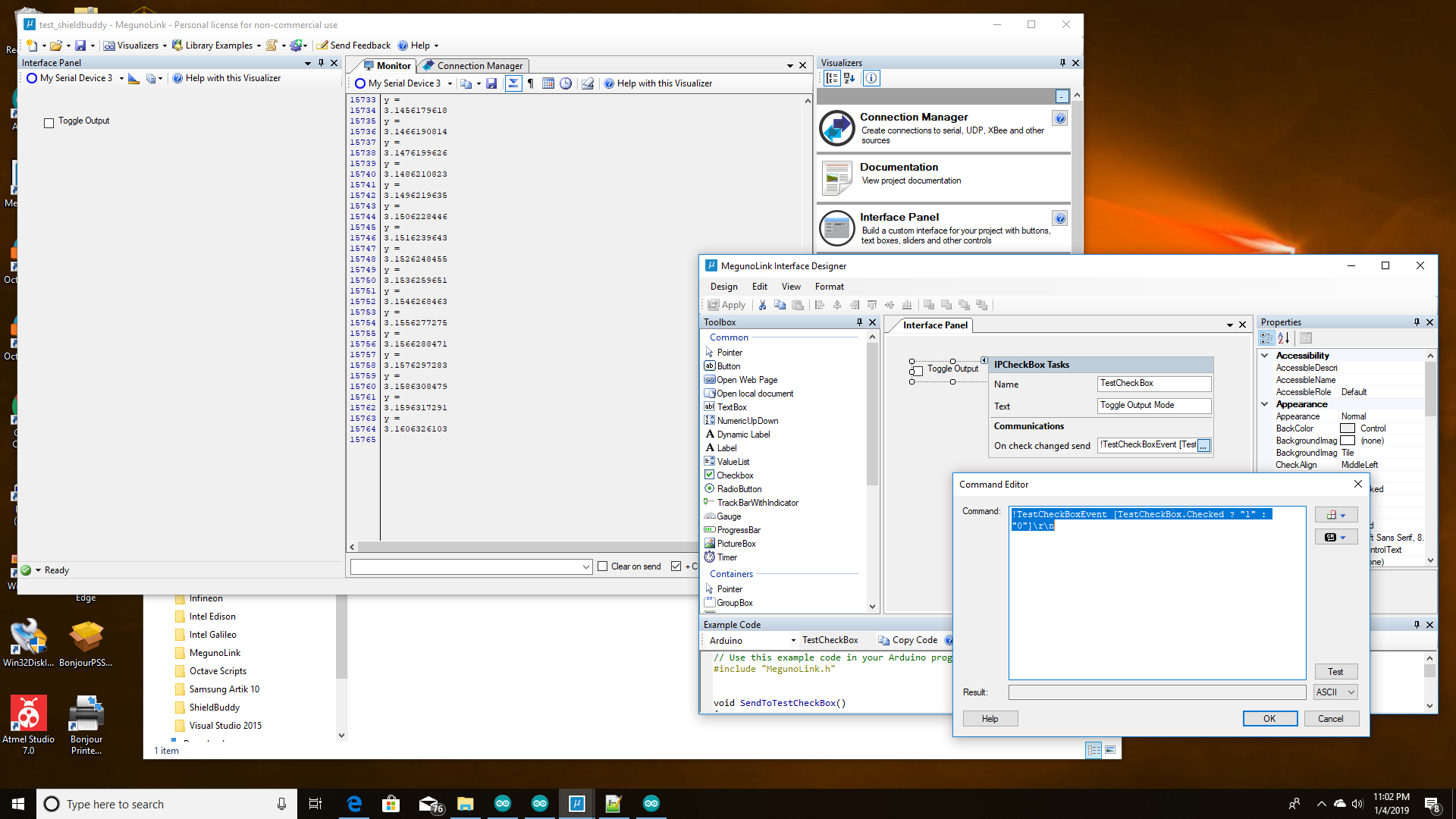The image size is (1456, 819).
Task: Open the ASCII format dropdown in Command Editor
Action: (1335, 692)
